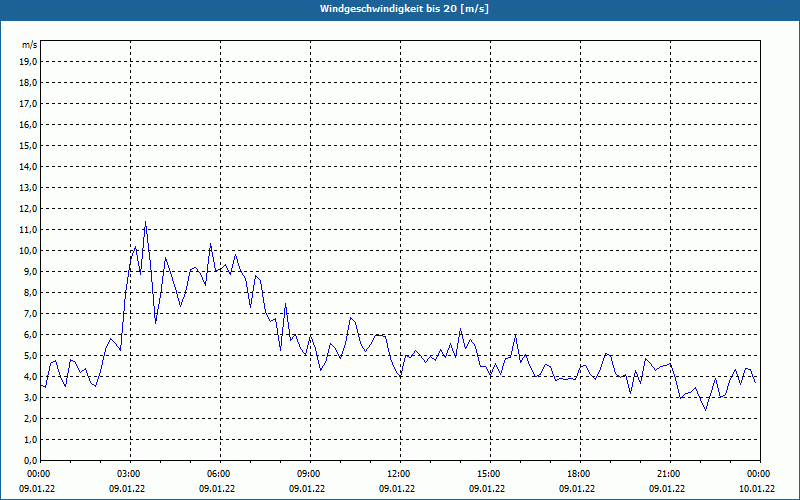Click the "5,0" y-axis value

point(30,356)
